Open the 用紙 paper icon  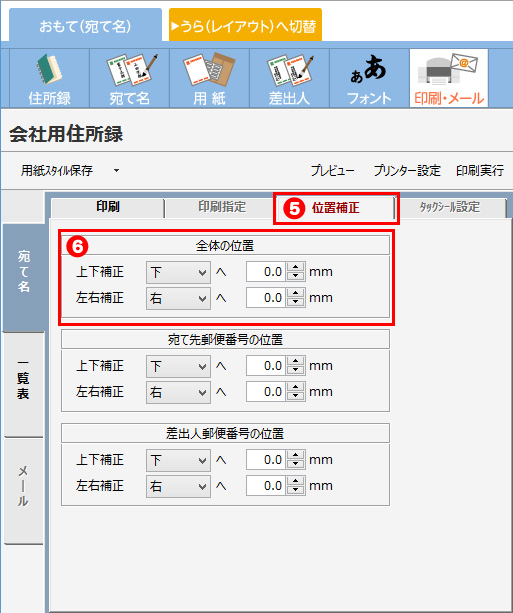click(x=209, y=78)
